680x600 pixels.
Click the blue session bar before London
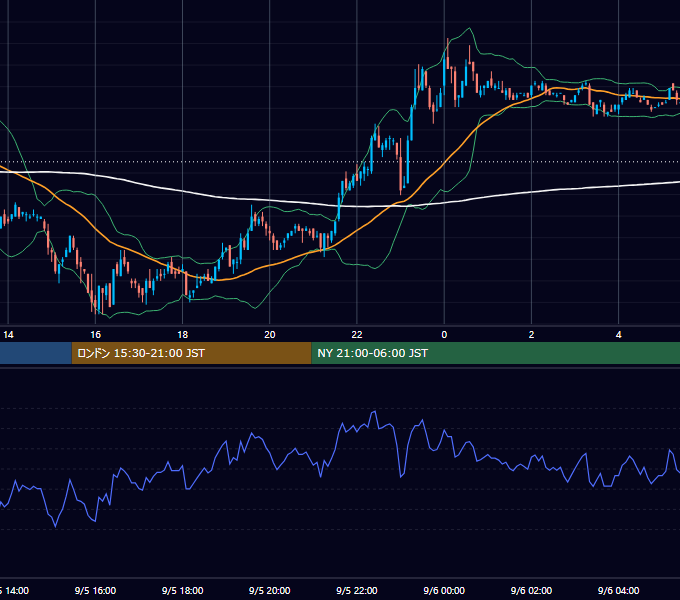[x=36, y=353]
